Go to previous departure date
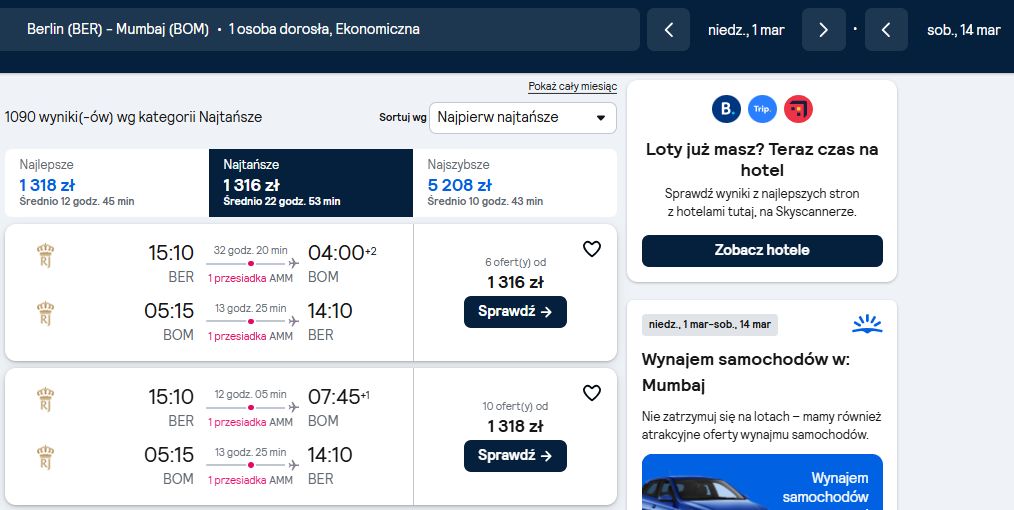Image resolution: width=1014 pixels, height=510 pixels. [x=669, y=30]
